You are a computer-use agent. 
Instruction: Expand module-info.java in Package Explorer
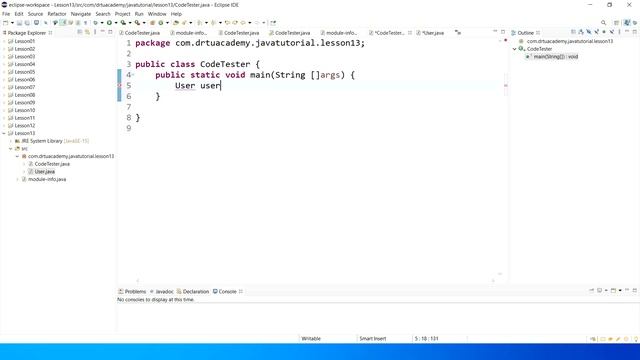17,180
